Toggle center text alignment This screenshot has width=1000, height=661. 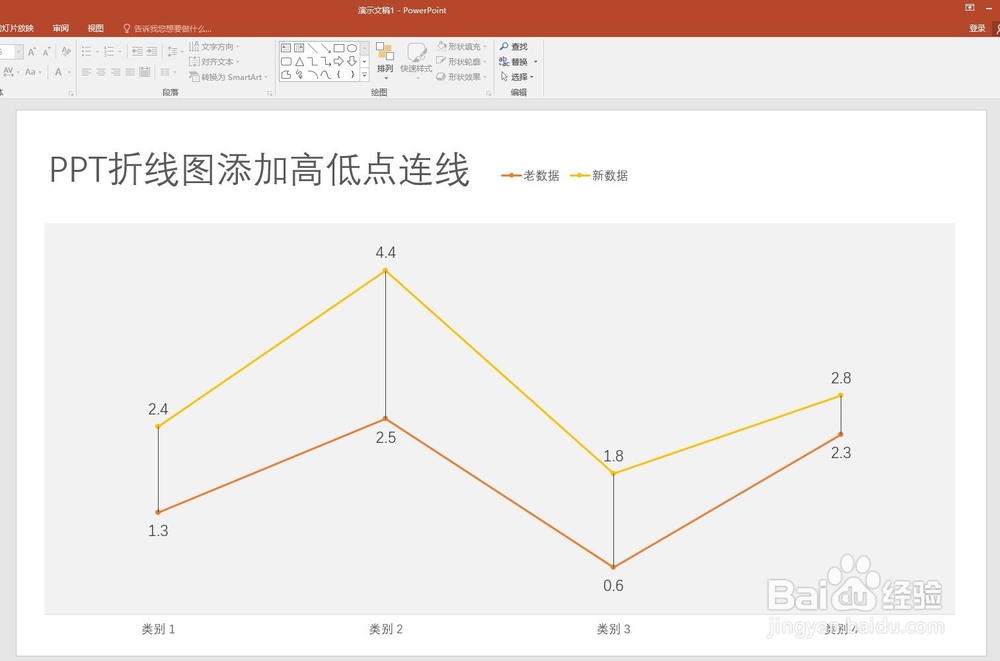[101, 72]
